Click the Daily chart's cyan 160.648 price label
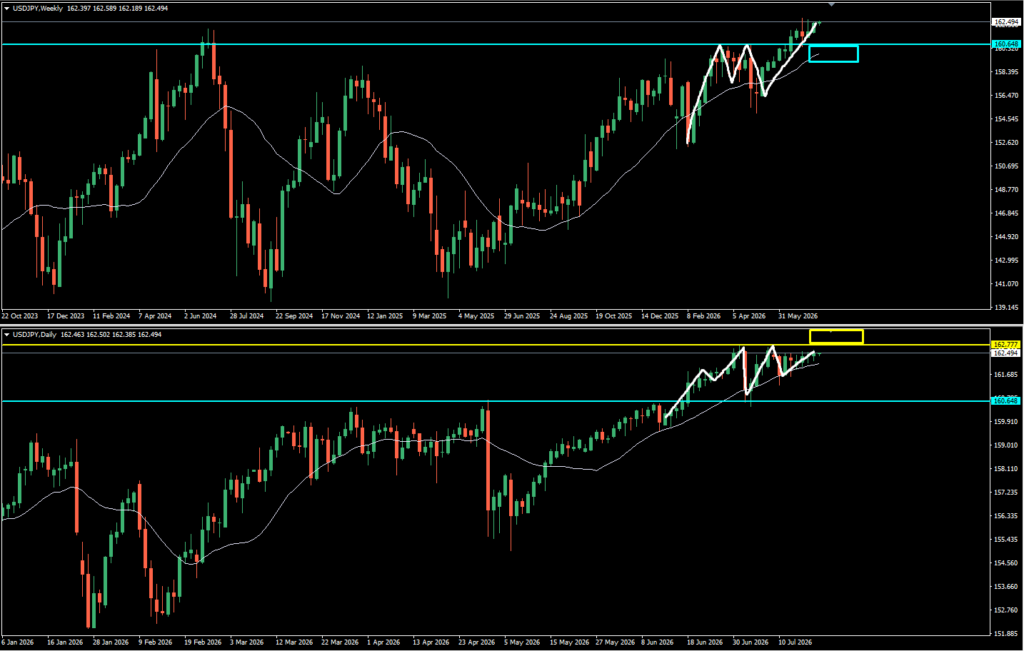This screenshot has width=1024, height=651. 1006,401
